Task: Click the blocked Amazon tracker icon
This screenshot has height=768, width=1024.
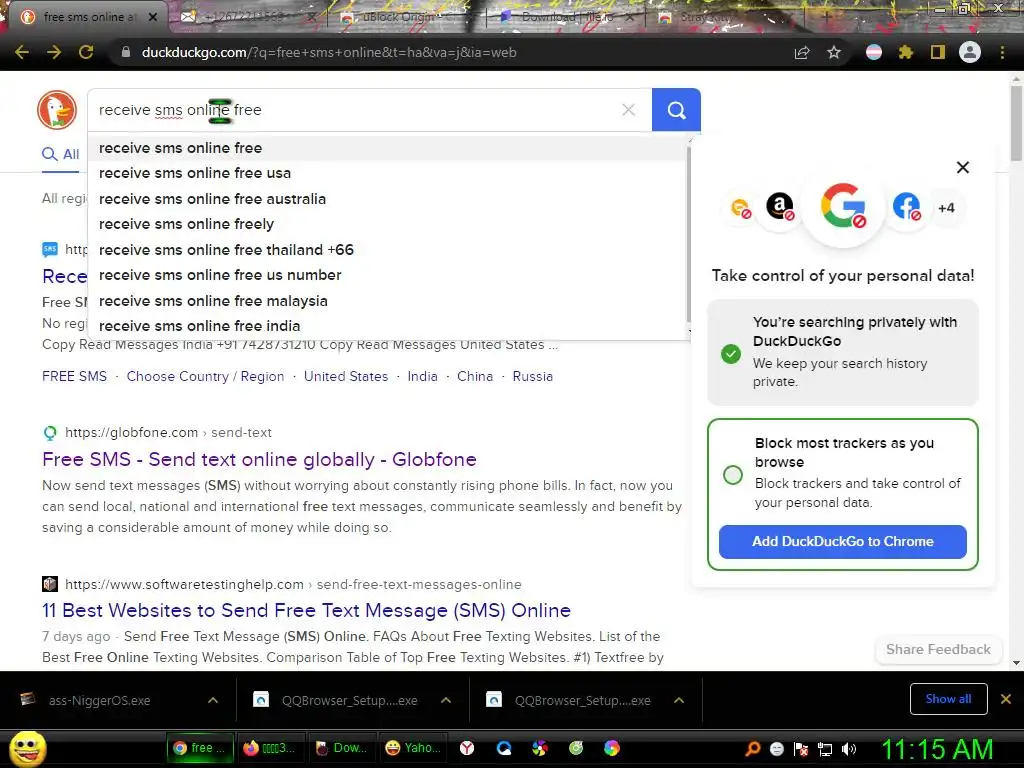Action: coord(780,207)
